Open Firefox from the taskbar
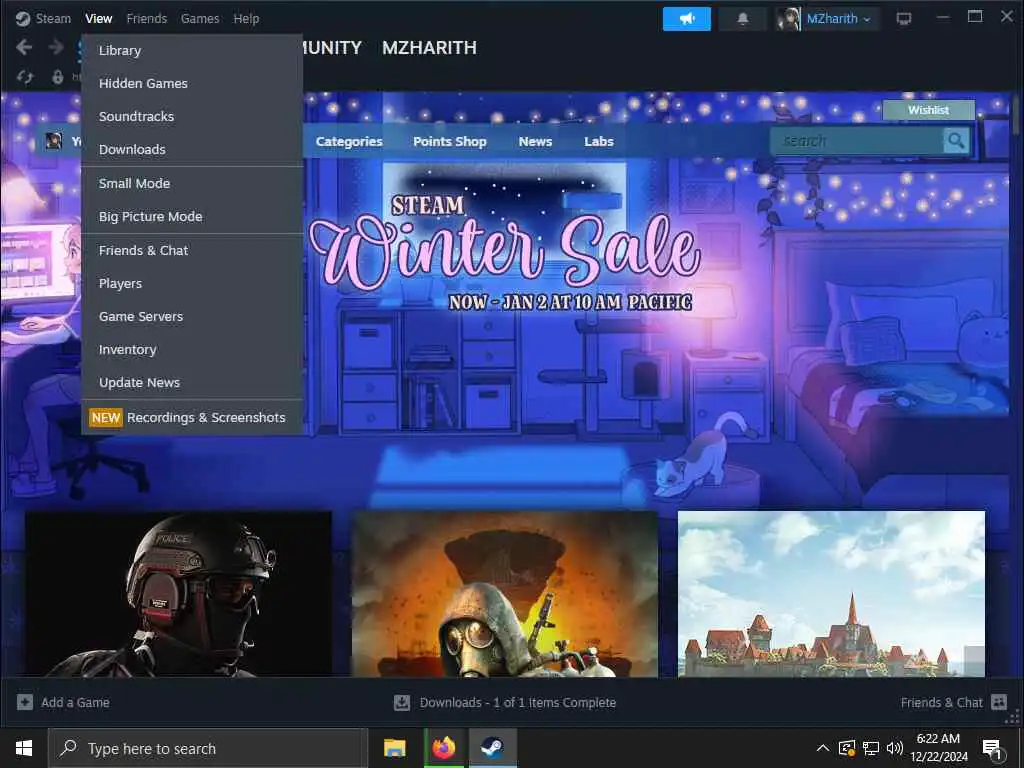Viewport: 1024px width, 768px height. click(x=444, y=748)
